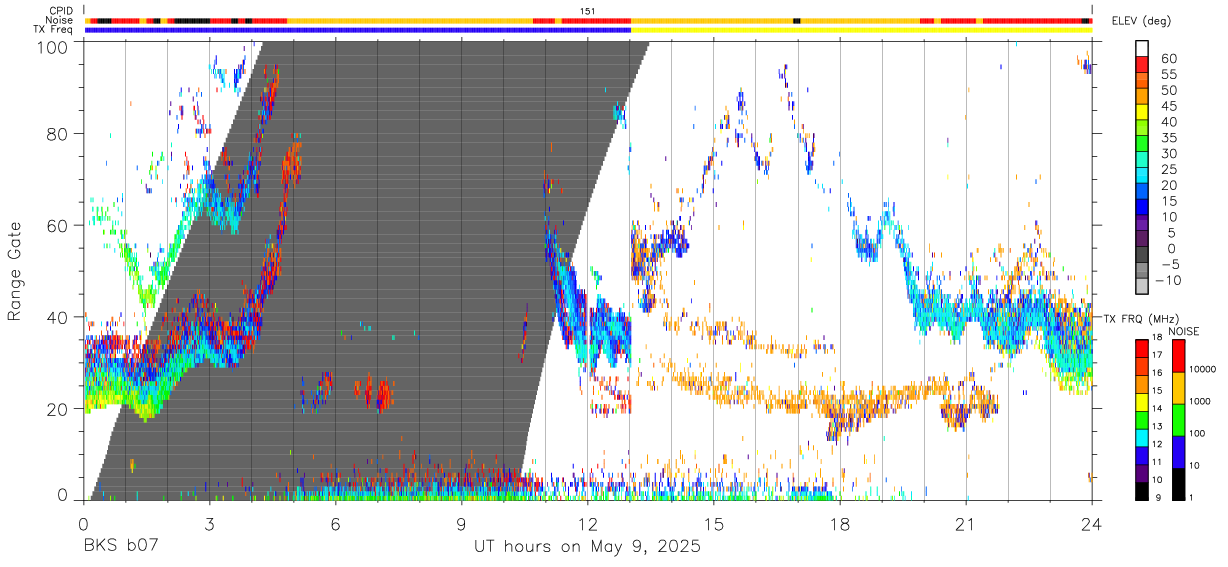Click the range gate 60 y-axis label
Image resolution: width=1228 pixels, height=567 pixels.
tap(59, 225)
